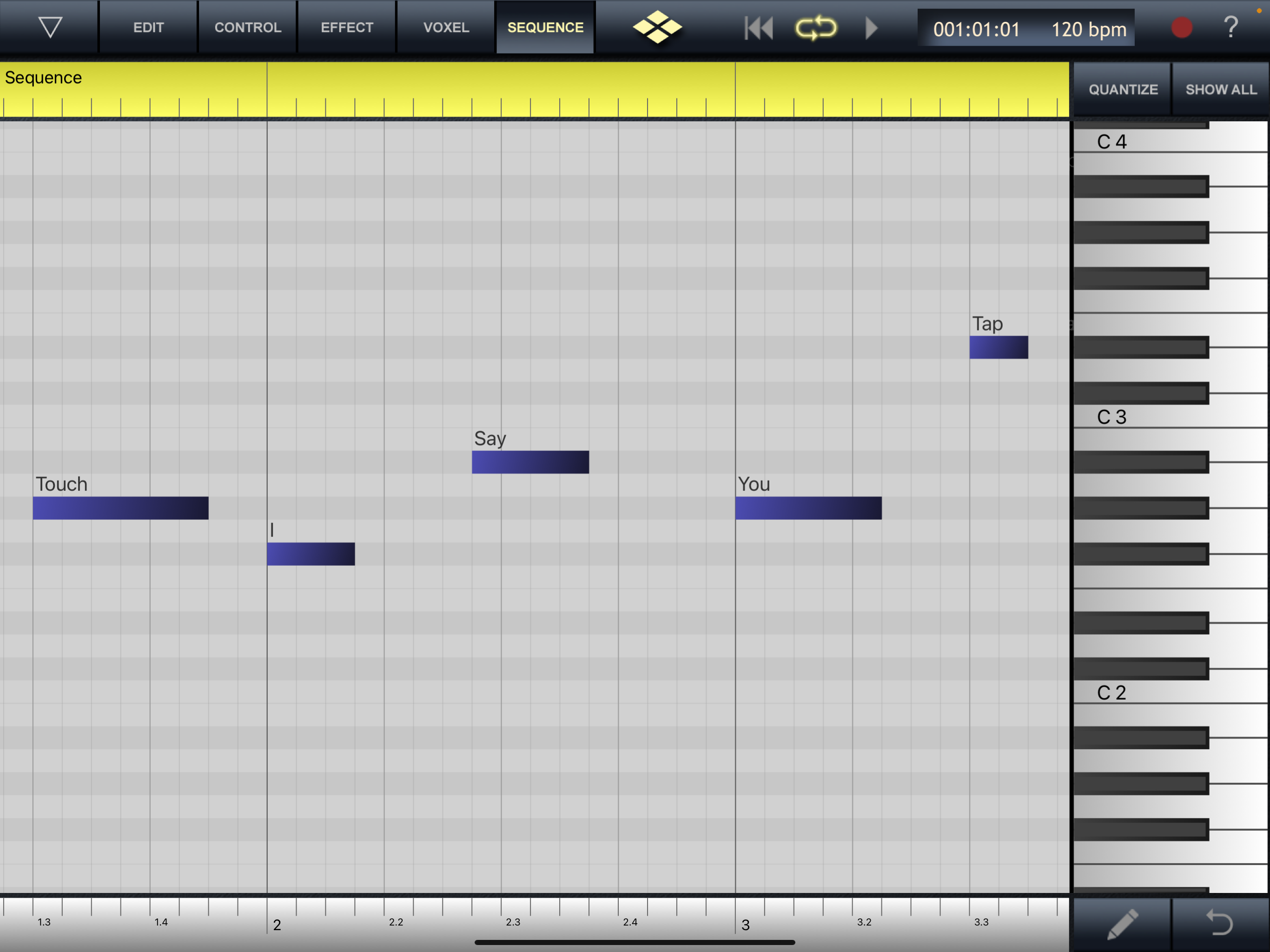
Task: Click the 1.4 beat marker on ruler
Action: tap(161, 922)
